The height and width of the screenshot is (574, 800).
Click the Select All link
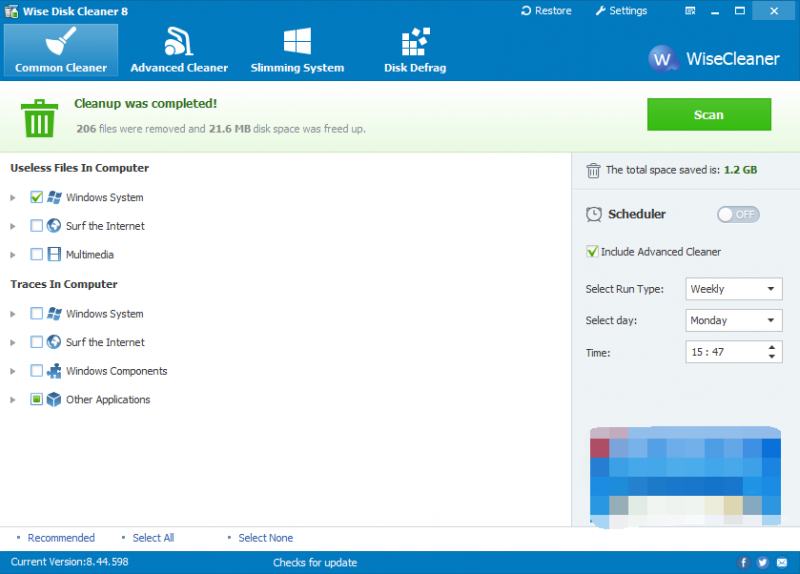tap(153, 538)
